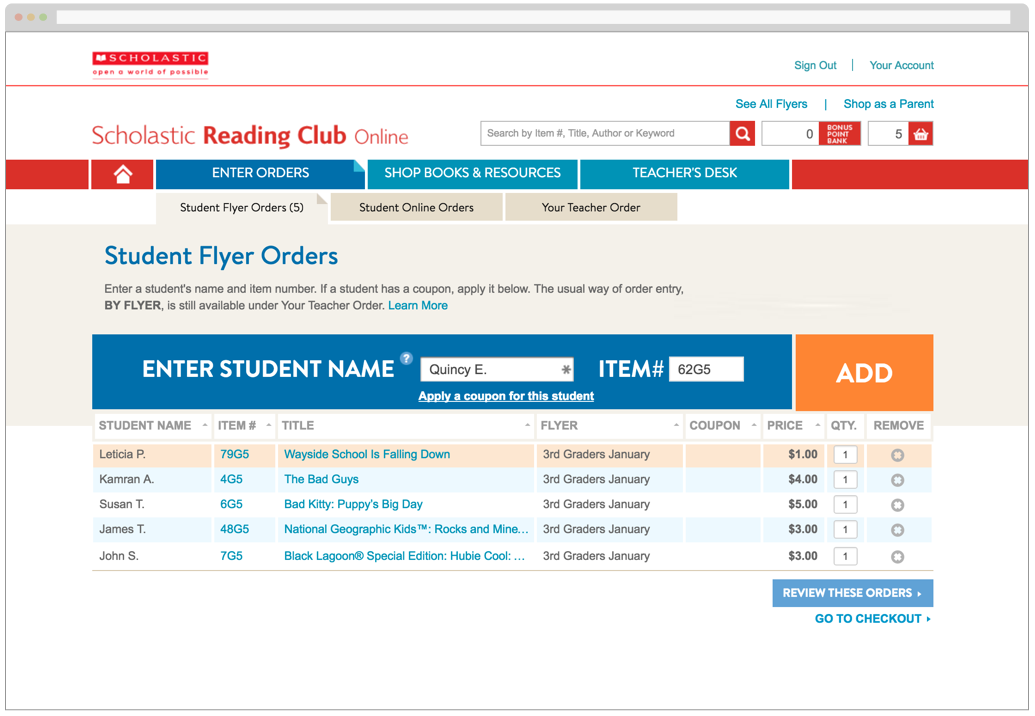
Task: Remove James T.'s order
Action: [897, 531]
